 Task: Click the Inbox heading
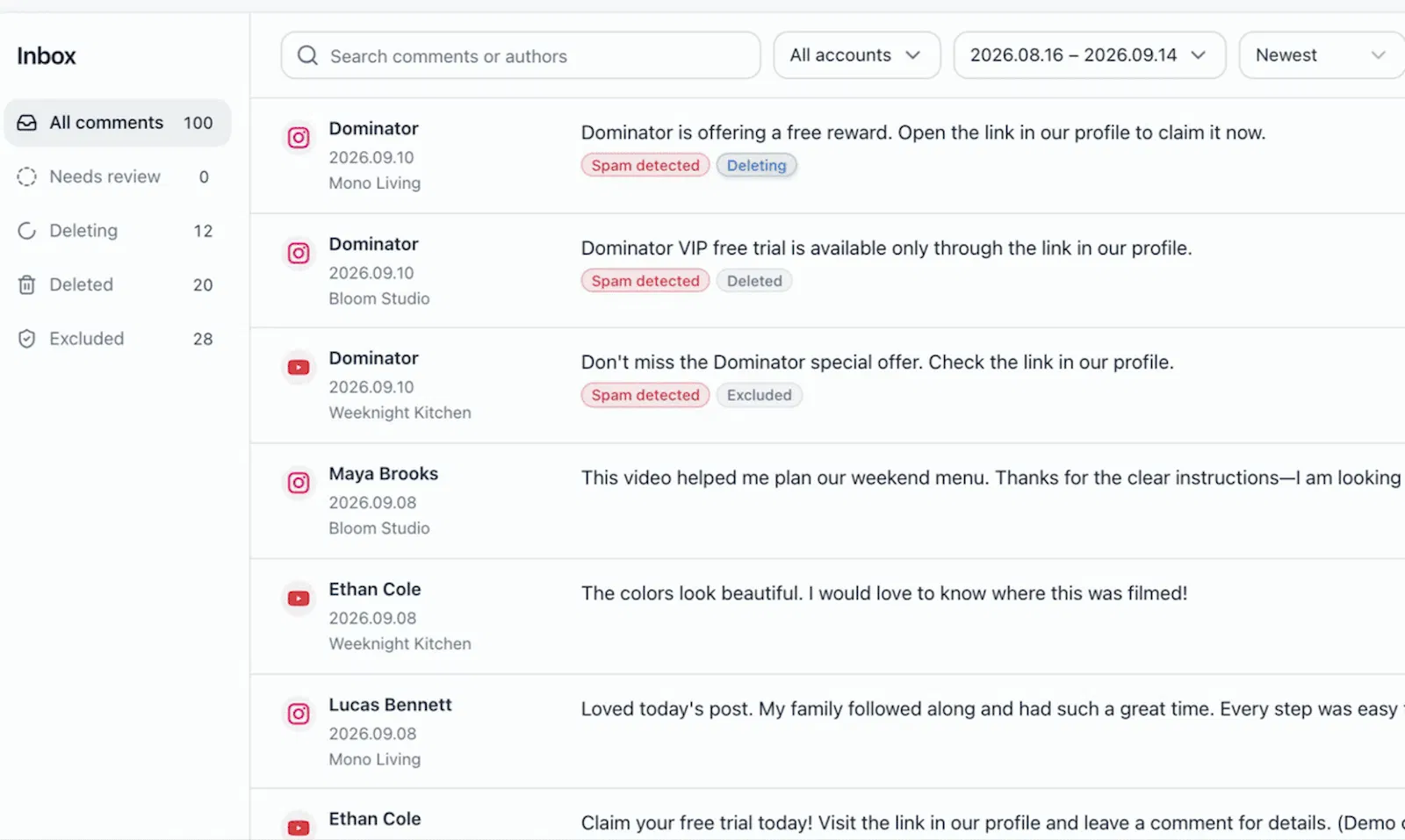47,56
